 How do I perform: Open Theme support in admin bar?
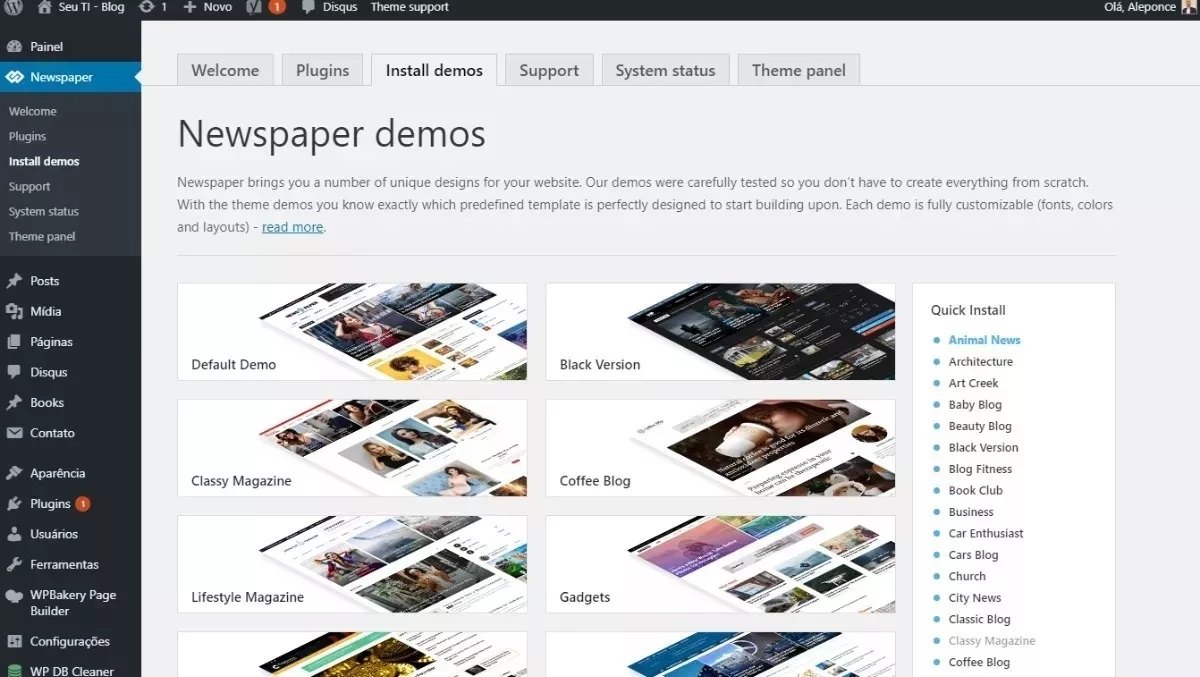[409, 7]
